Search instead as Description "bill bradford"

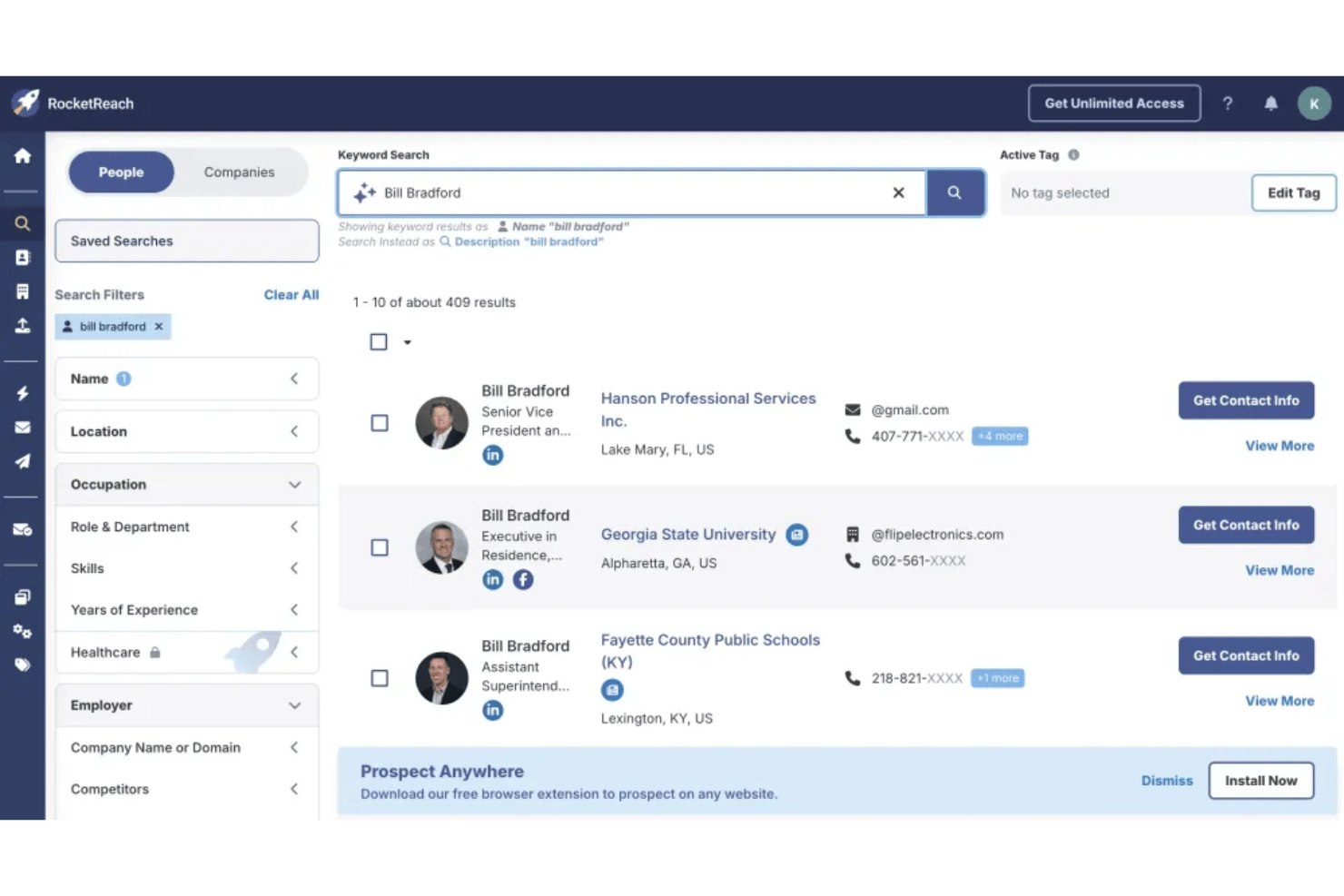(529, 242)
